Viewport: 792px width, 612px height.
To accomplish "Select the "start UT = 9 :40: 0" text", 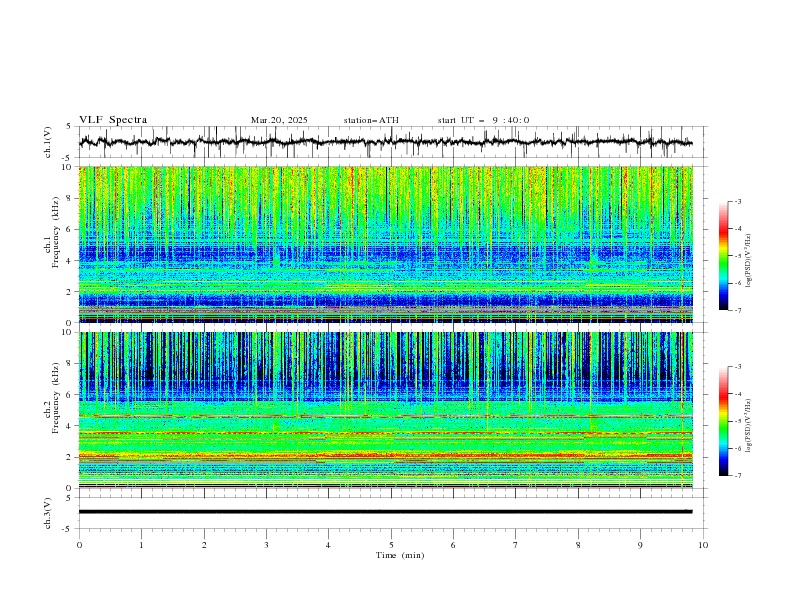I will (483, 120).
